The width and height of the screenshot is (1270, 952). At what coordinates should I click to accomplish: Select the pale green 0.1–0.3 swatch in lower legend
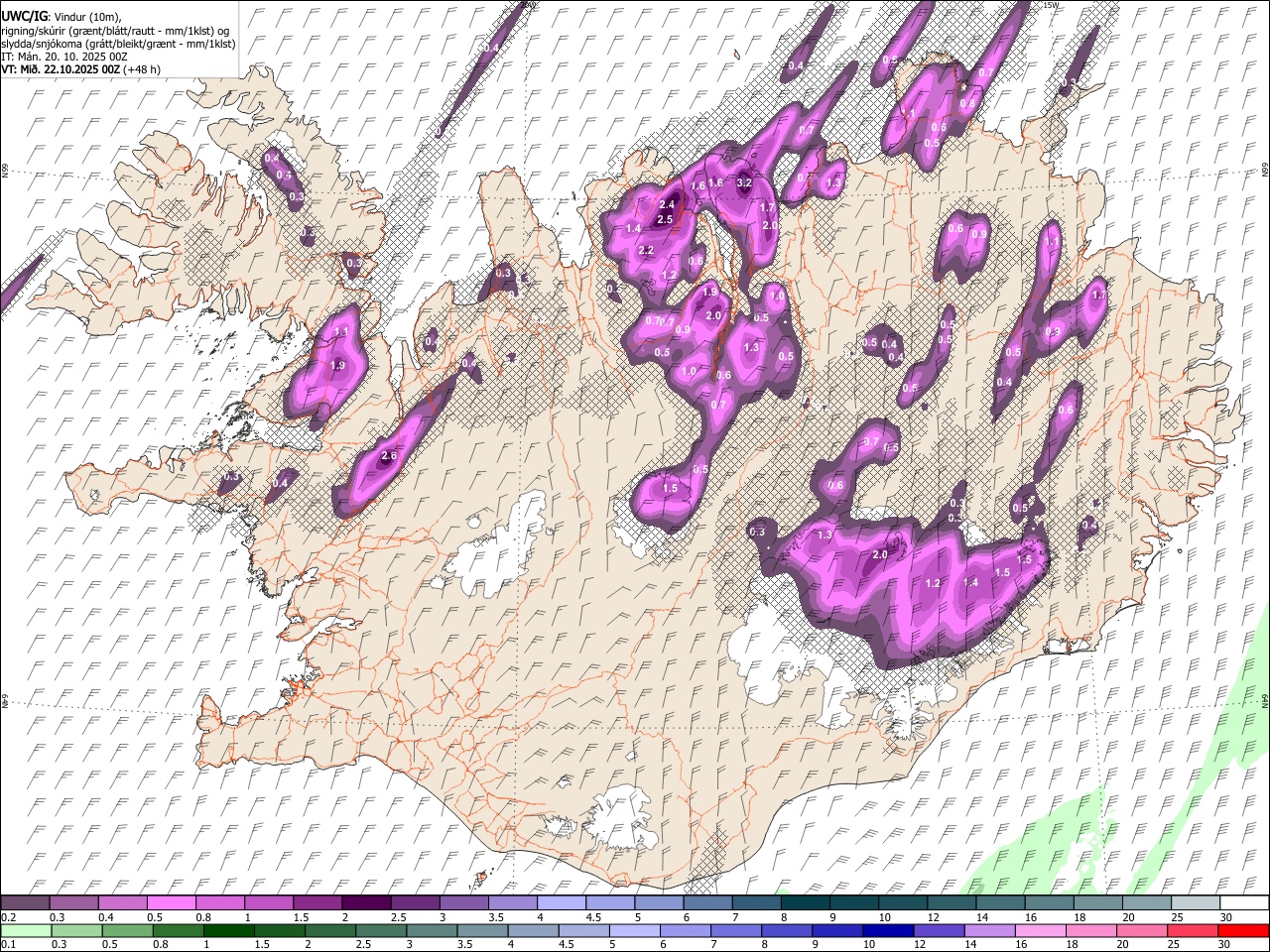pos(27,930)
